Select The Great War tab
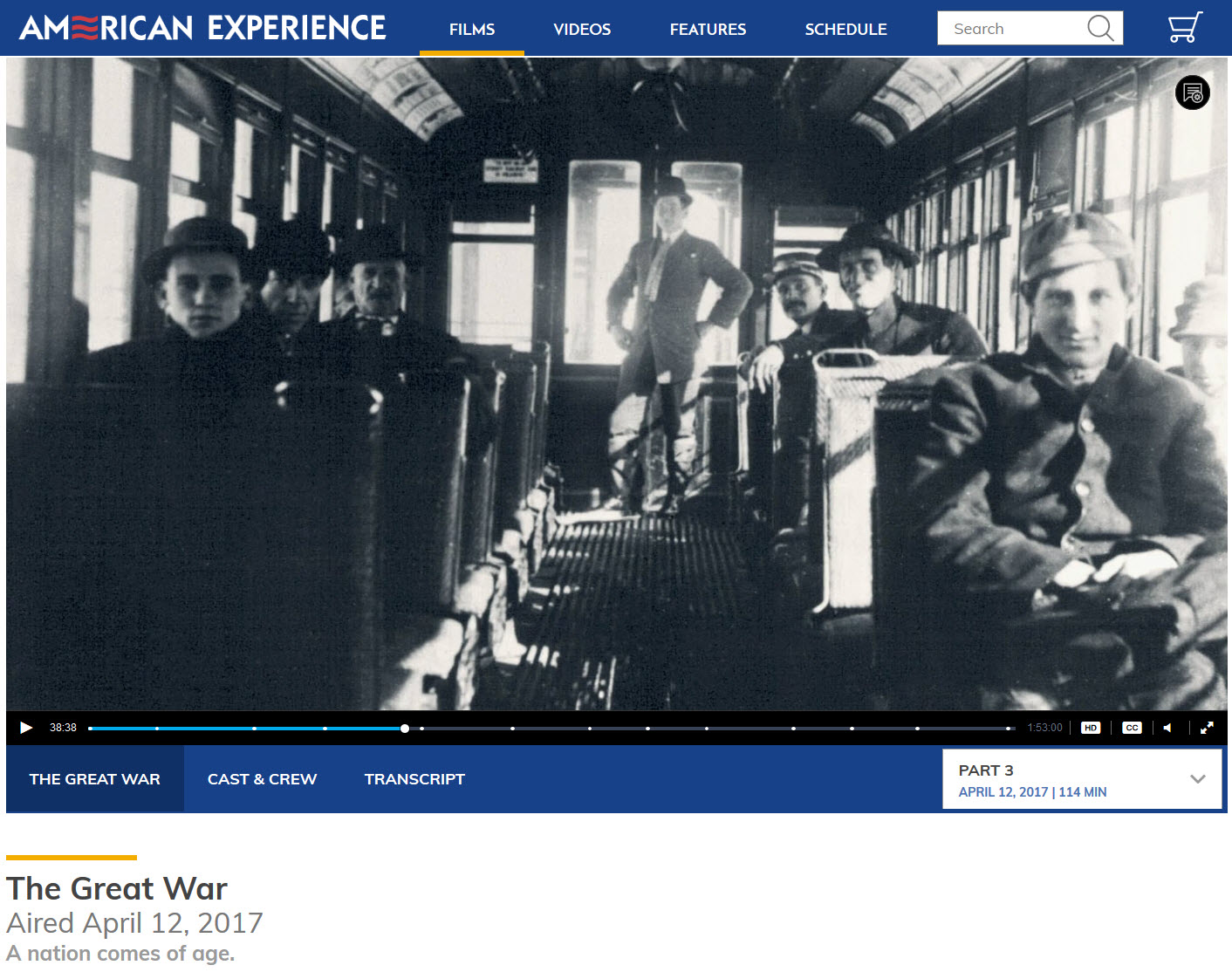The width and height of the screenshot is (1232, 972). click(95, 779)
